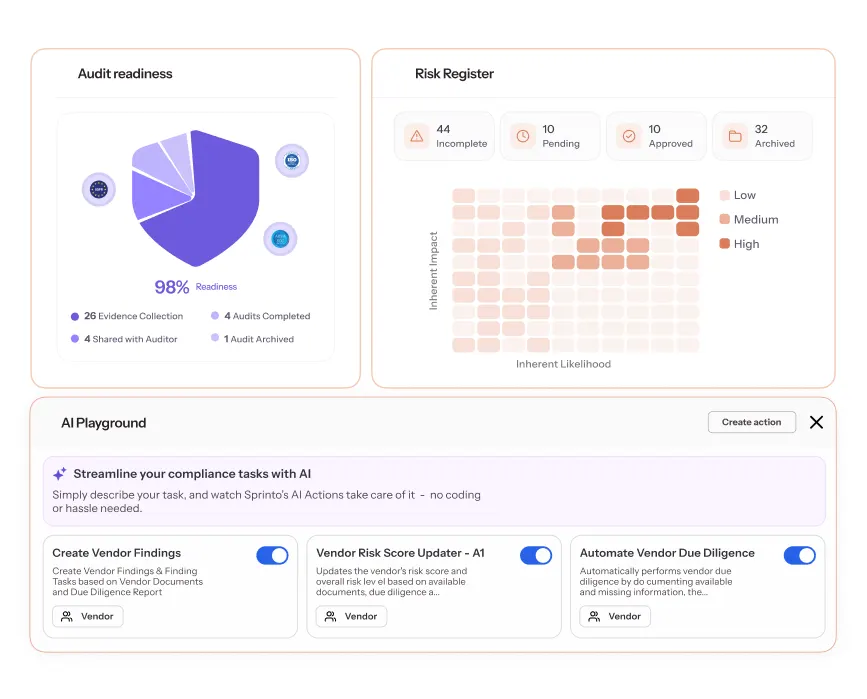Click the Automate Vendor Due Diligence title
This screenshot has width=867, height=699.
pyautogui.click(x=667, y=553)
